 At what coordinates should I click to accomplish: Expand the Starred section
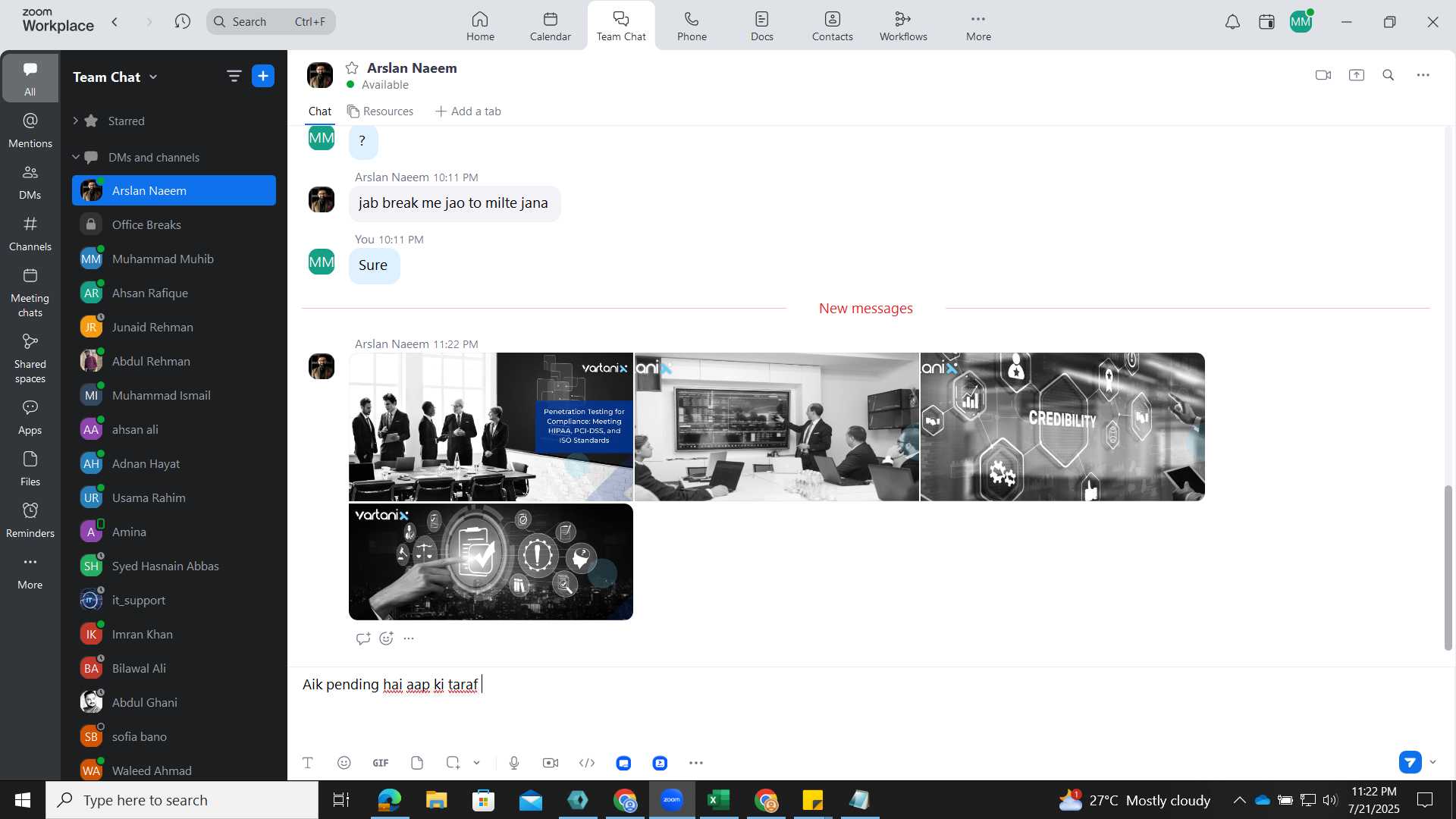(76, 121)
